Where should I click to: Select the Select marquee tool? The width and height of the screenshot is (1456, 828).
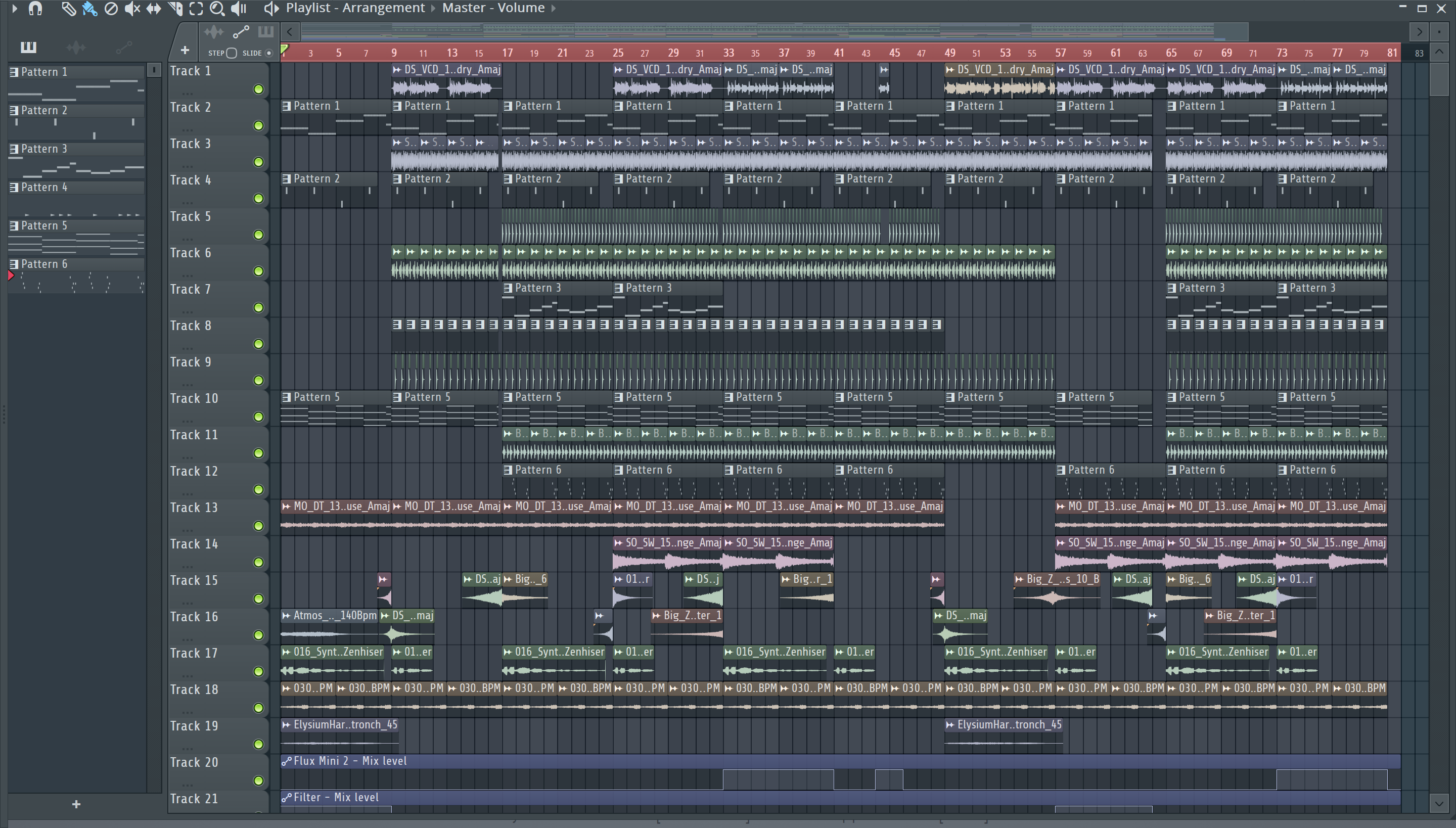196,9
